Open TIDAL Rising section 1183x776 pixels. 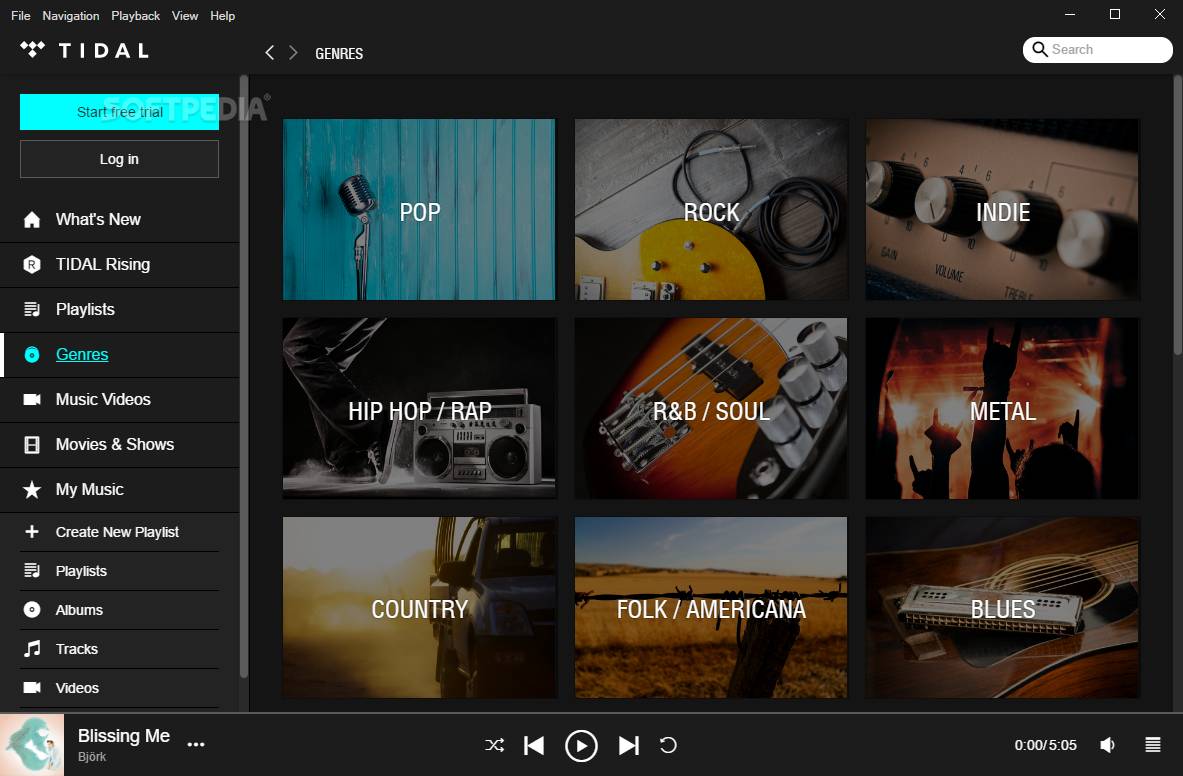coord(119,265)
